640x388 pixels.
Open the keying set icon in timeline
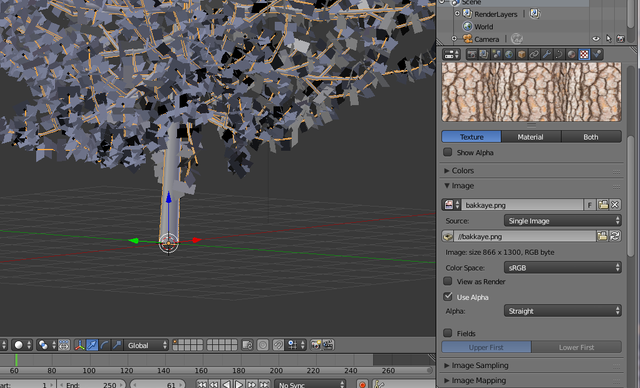point(378,384)
